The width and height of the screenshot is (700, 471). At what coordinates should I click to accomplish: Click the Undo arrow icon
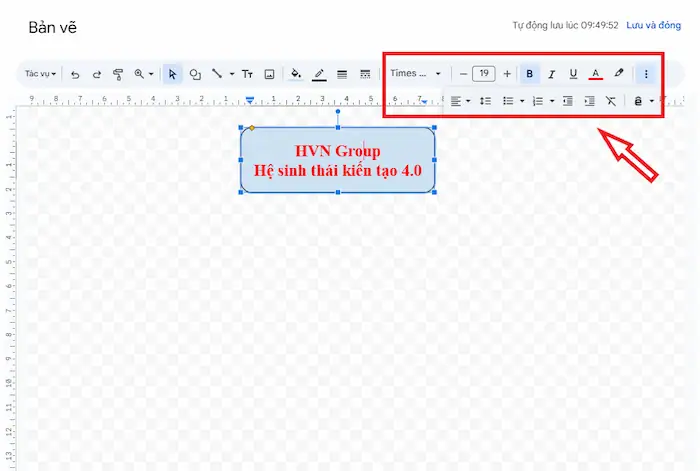pos(75,74)
